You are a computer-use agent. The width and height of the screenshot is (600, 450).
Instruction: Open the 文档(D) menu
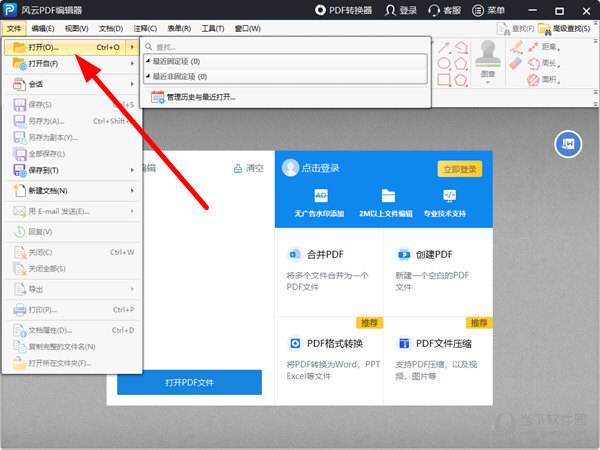point(111,29)
